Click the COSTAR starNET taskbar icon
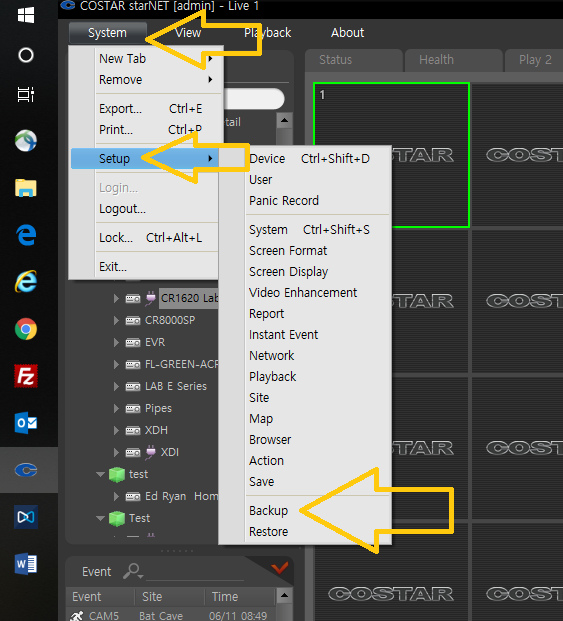 pyautogui.click(x=26, y=470)
